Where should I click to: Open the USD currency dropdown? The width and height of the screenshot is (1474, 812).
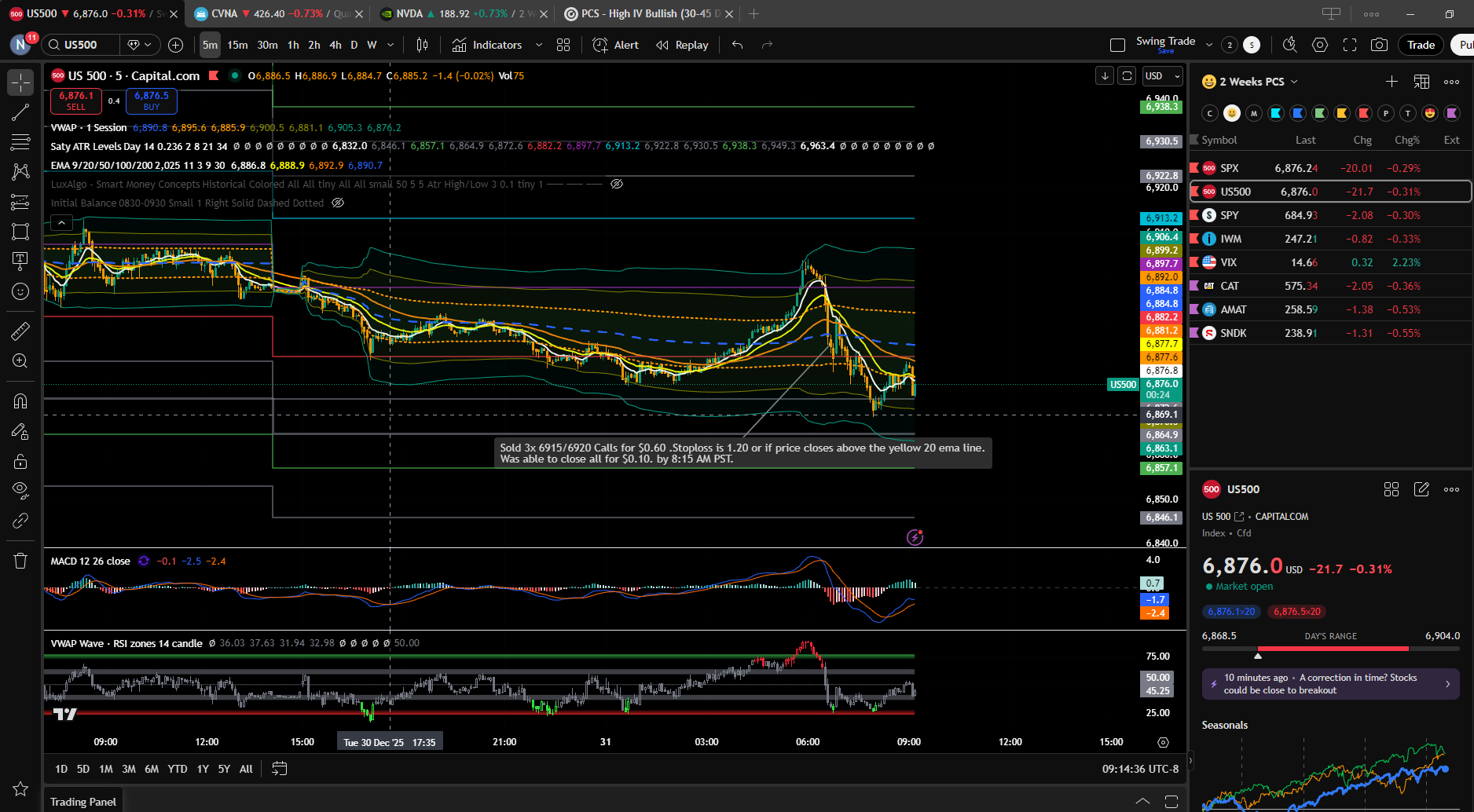coord(1163,76)
